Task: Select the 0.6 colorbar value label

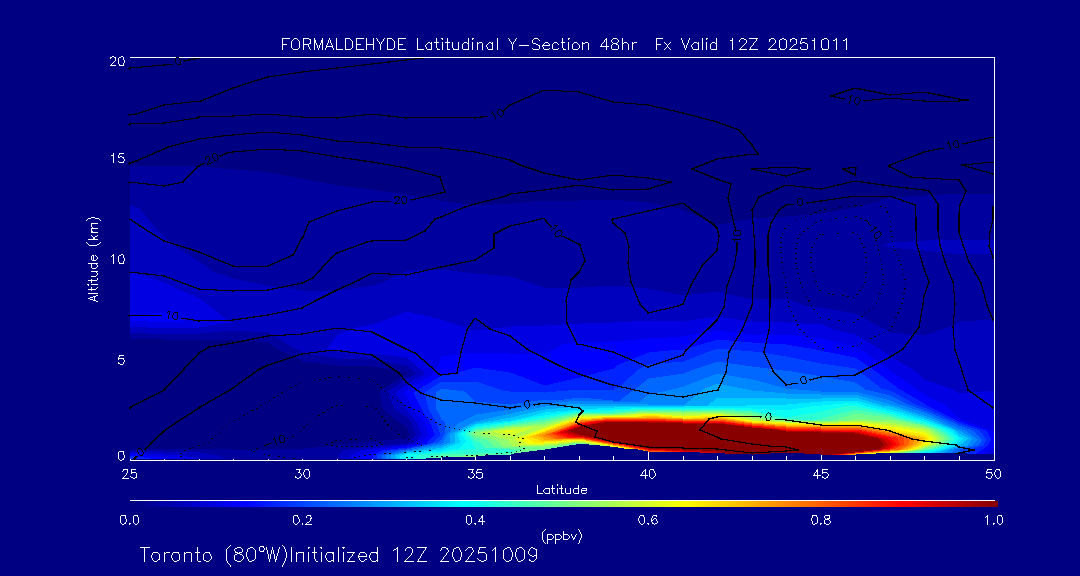Action: (x=648, y=520)
